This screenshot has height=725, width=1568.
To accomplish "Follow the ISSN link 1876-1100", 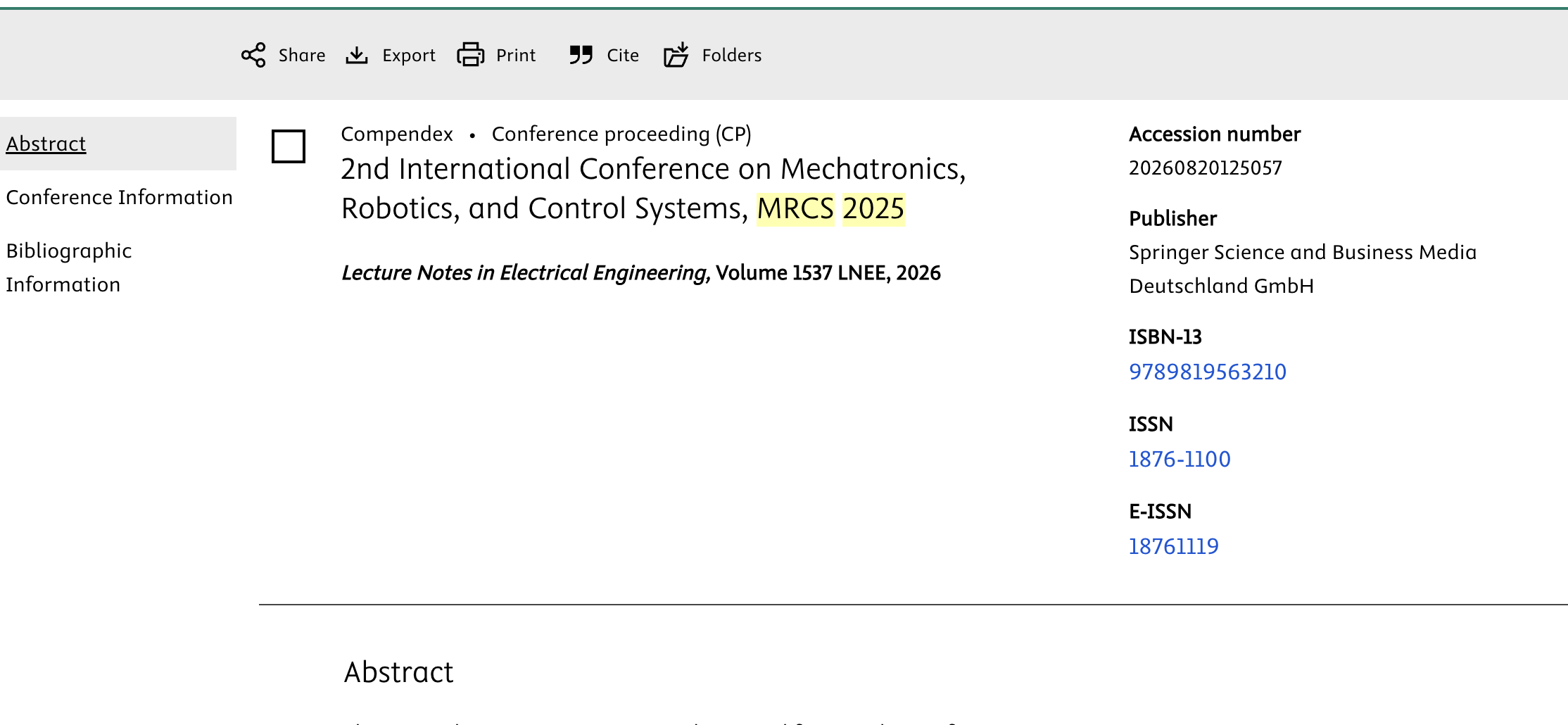I will click(x=1179, y=459).
